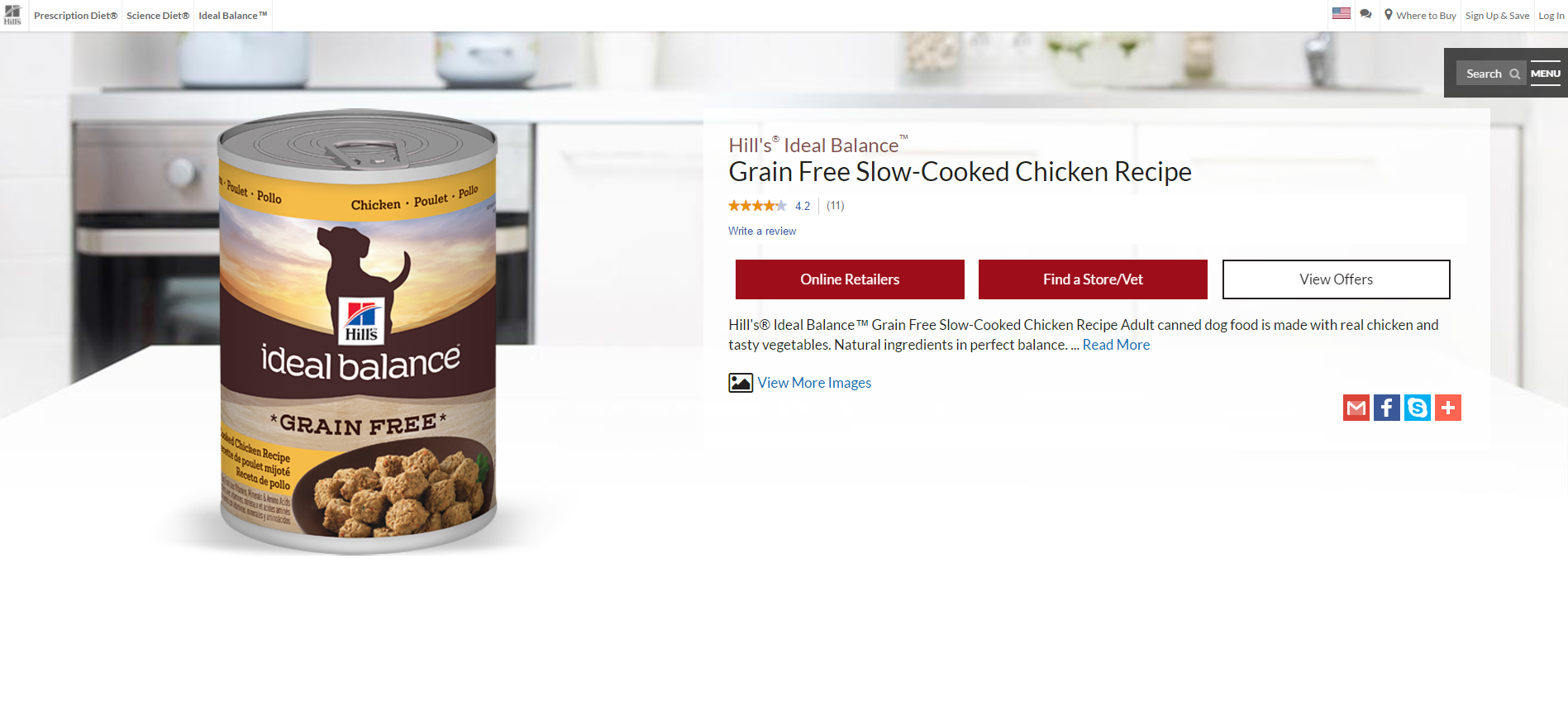
Task: Open the chat bubbles icon
Action: click(1365, 14)
